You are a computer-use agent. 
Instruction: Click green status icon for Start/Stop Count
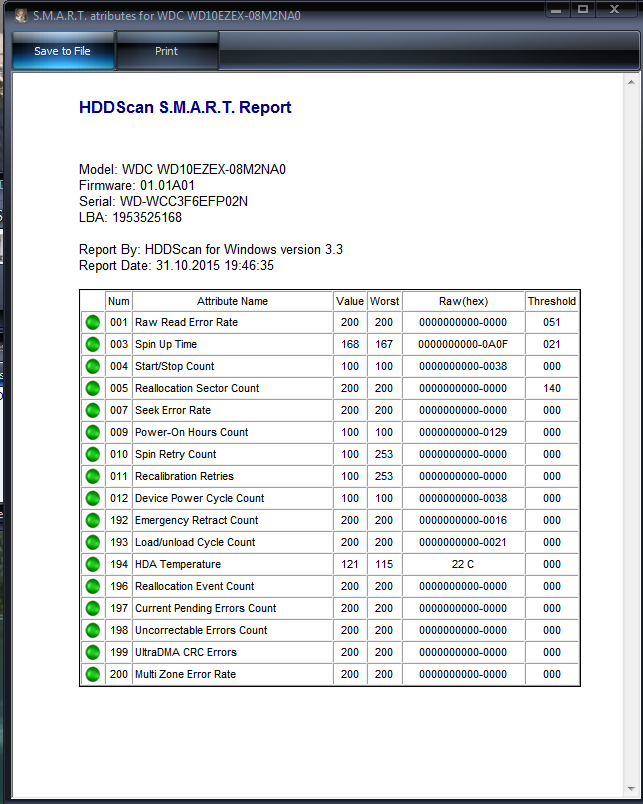(93, 367)
